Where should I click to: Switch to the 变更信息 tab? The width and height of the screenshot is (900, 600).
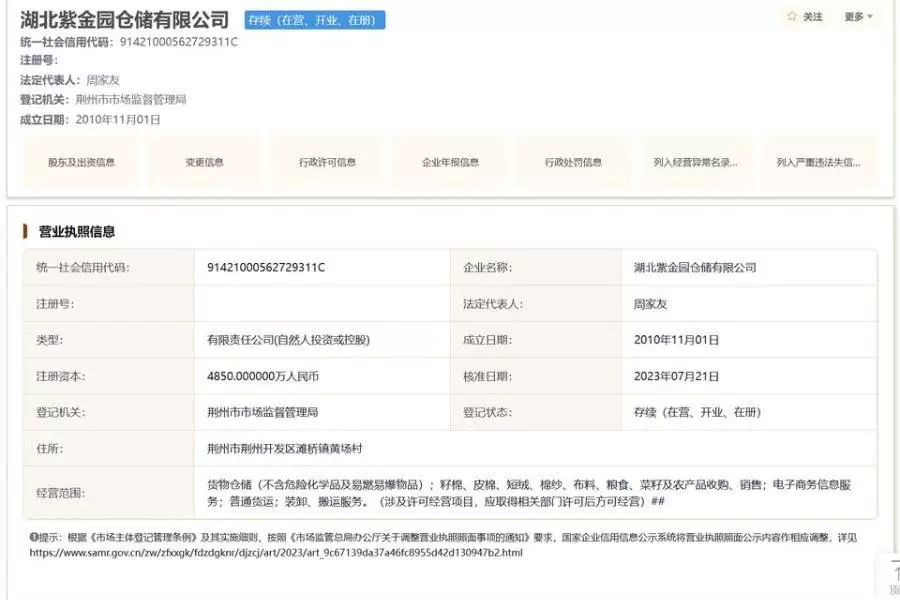(x=204, y=162)
